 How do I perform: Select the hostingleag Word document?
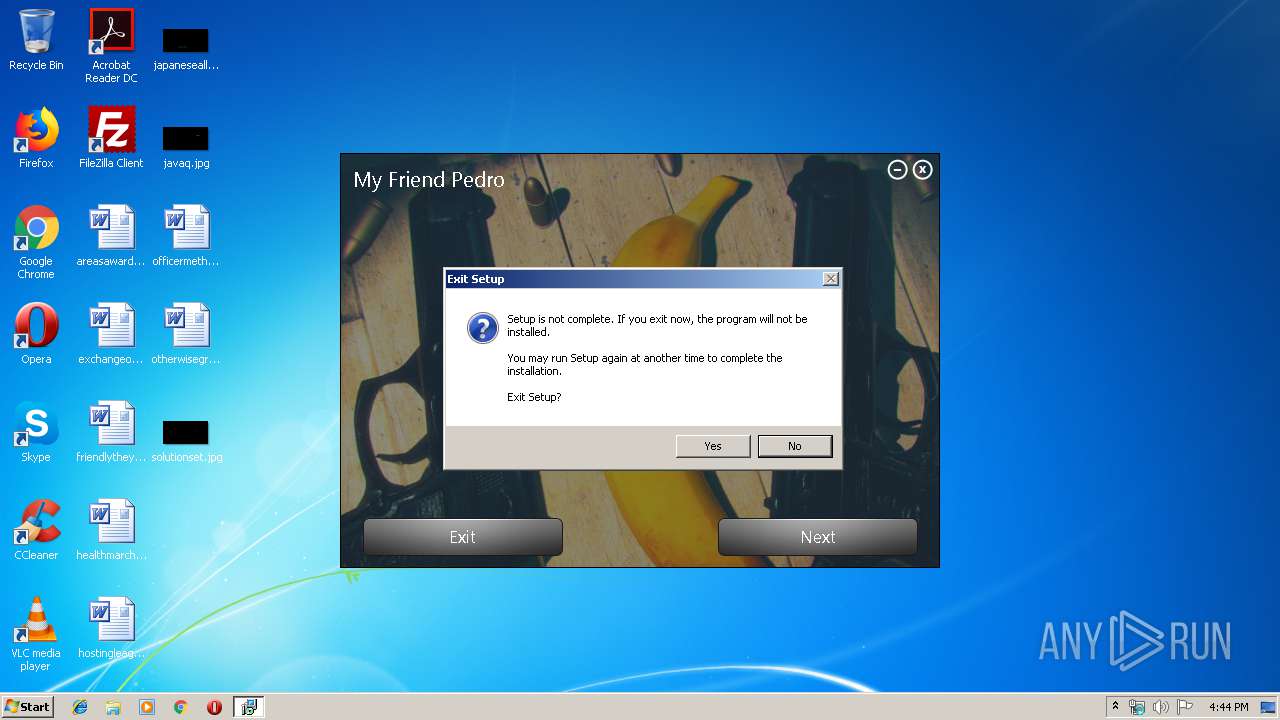coord(111,628)
